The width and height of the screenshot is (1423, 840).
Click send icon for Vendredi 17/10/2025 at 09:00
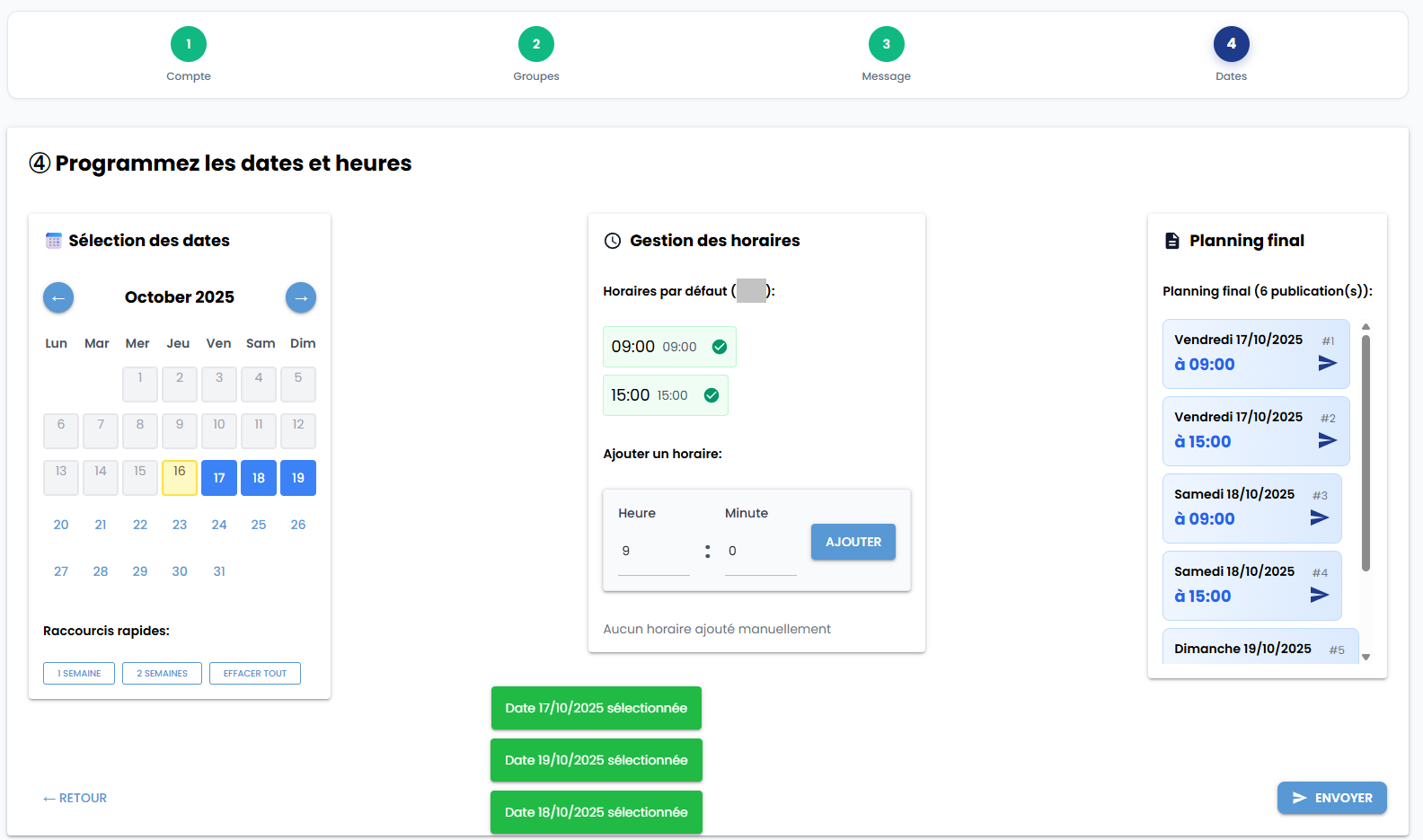(x=1327, y=363)
